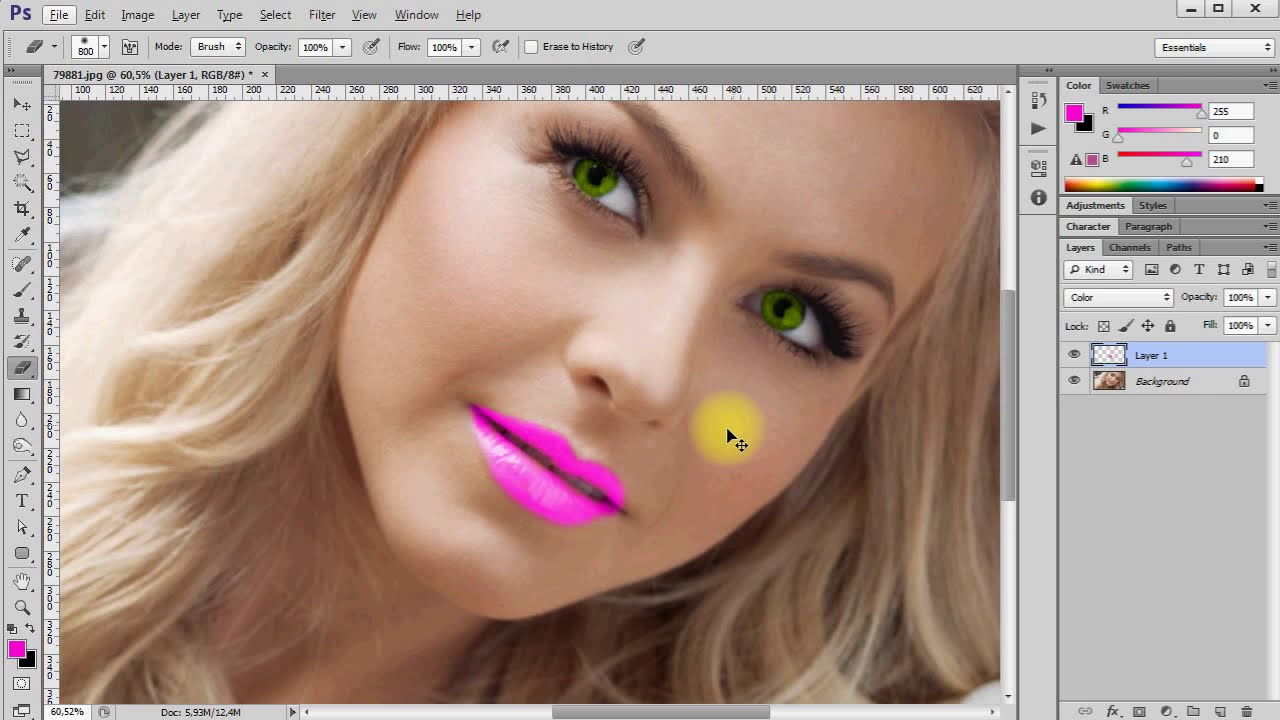Enable the Erase to History checkbox

(532, 47)
